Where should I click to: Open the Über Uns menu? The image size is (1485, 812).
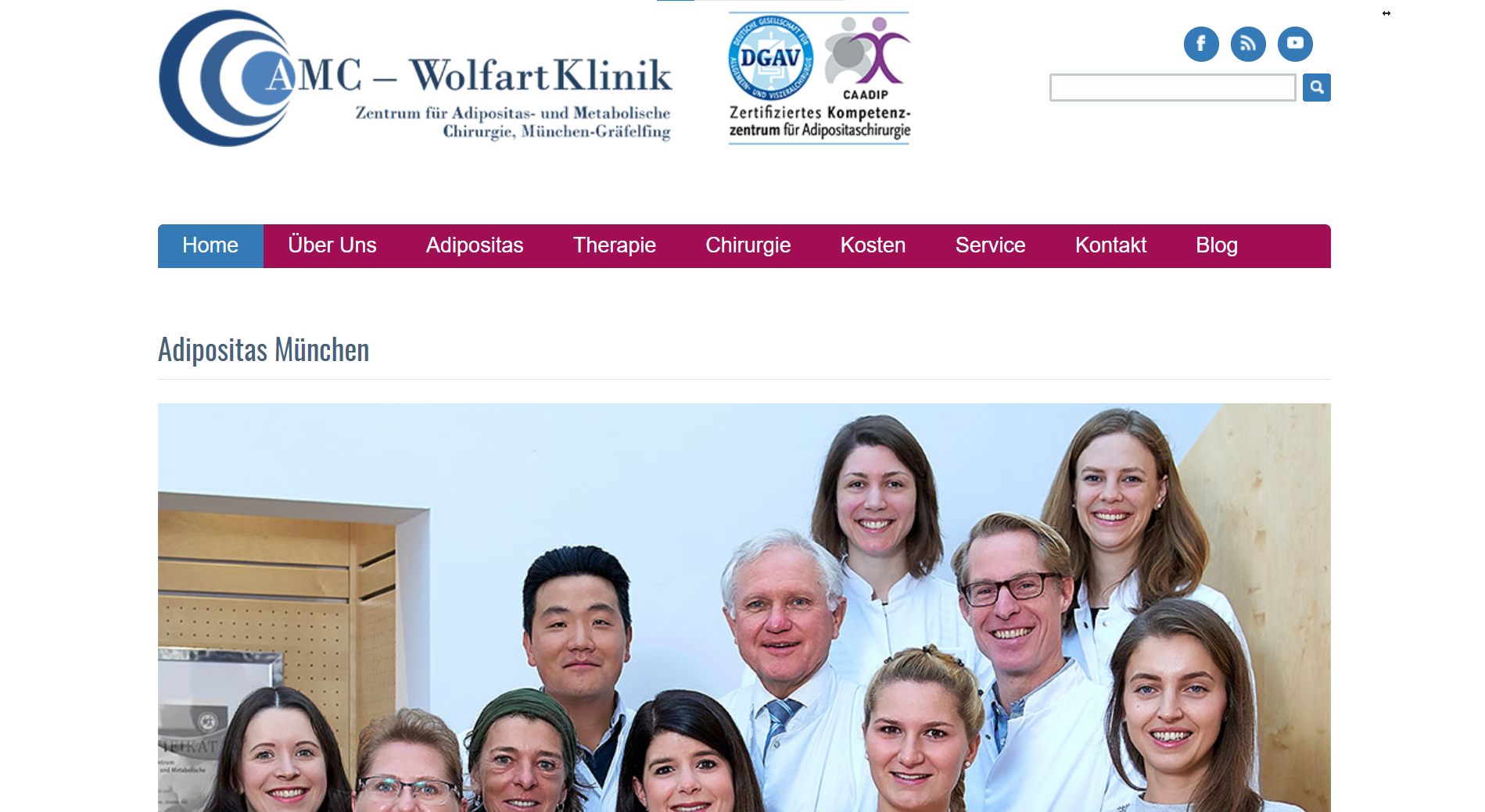[x=332, y=245]
